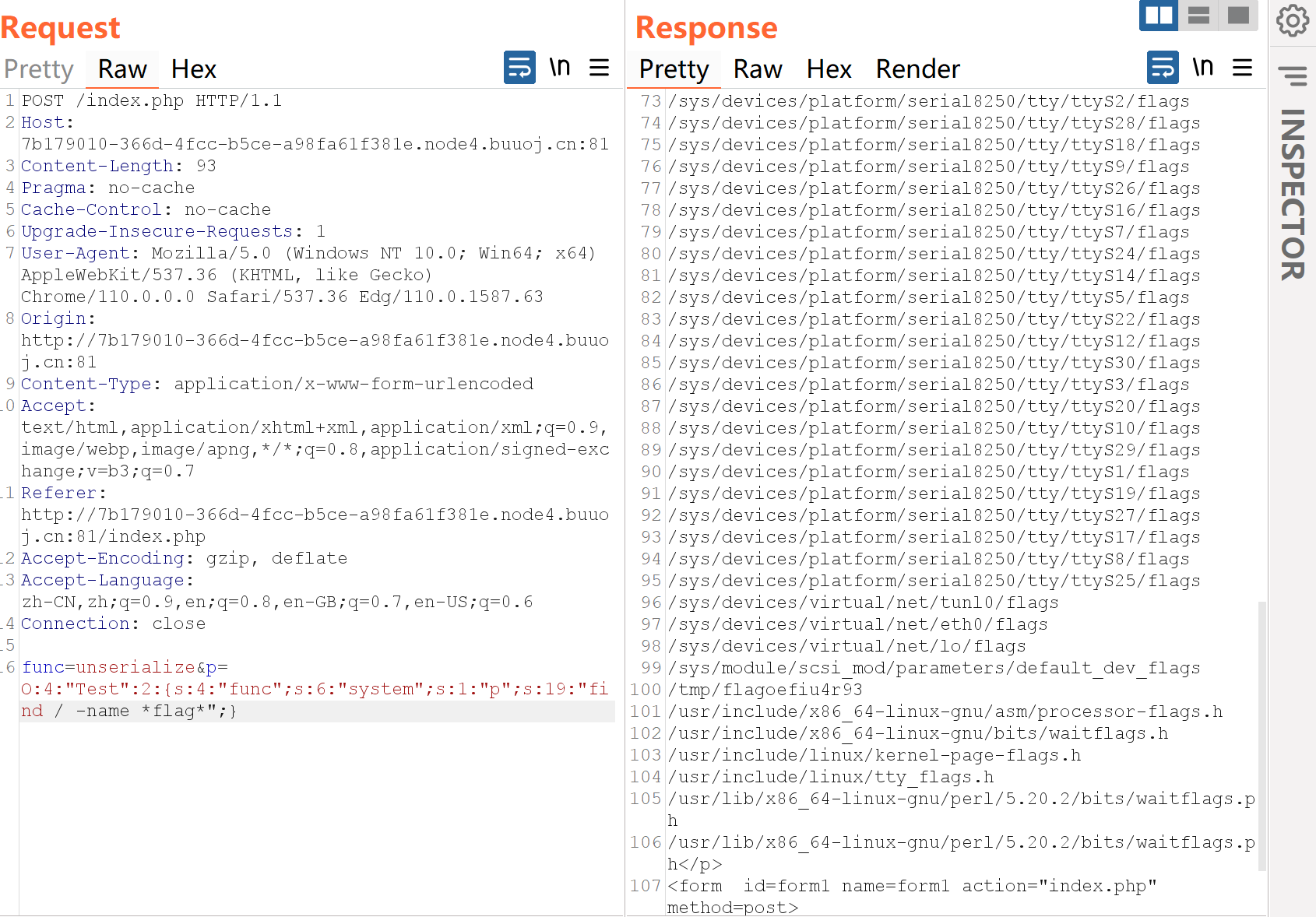Image resolution: width=1316 pixels, height=917 pixels.
Task: Switch to the Hex tab of the Request
Action: coord(193,69)
